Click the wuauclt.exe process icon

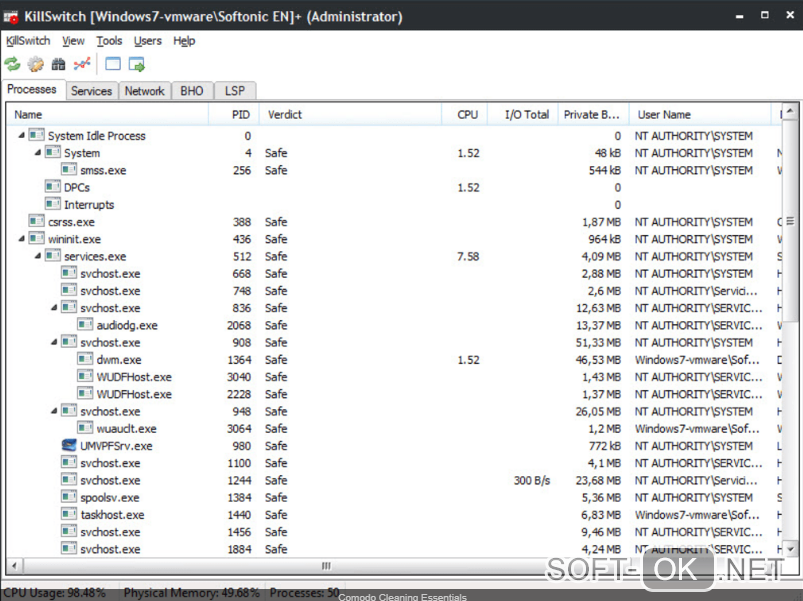click(85, 428)
